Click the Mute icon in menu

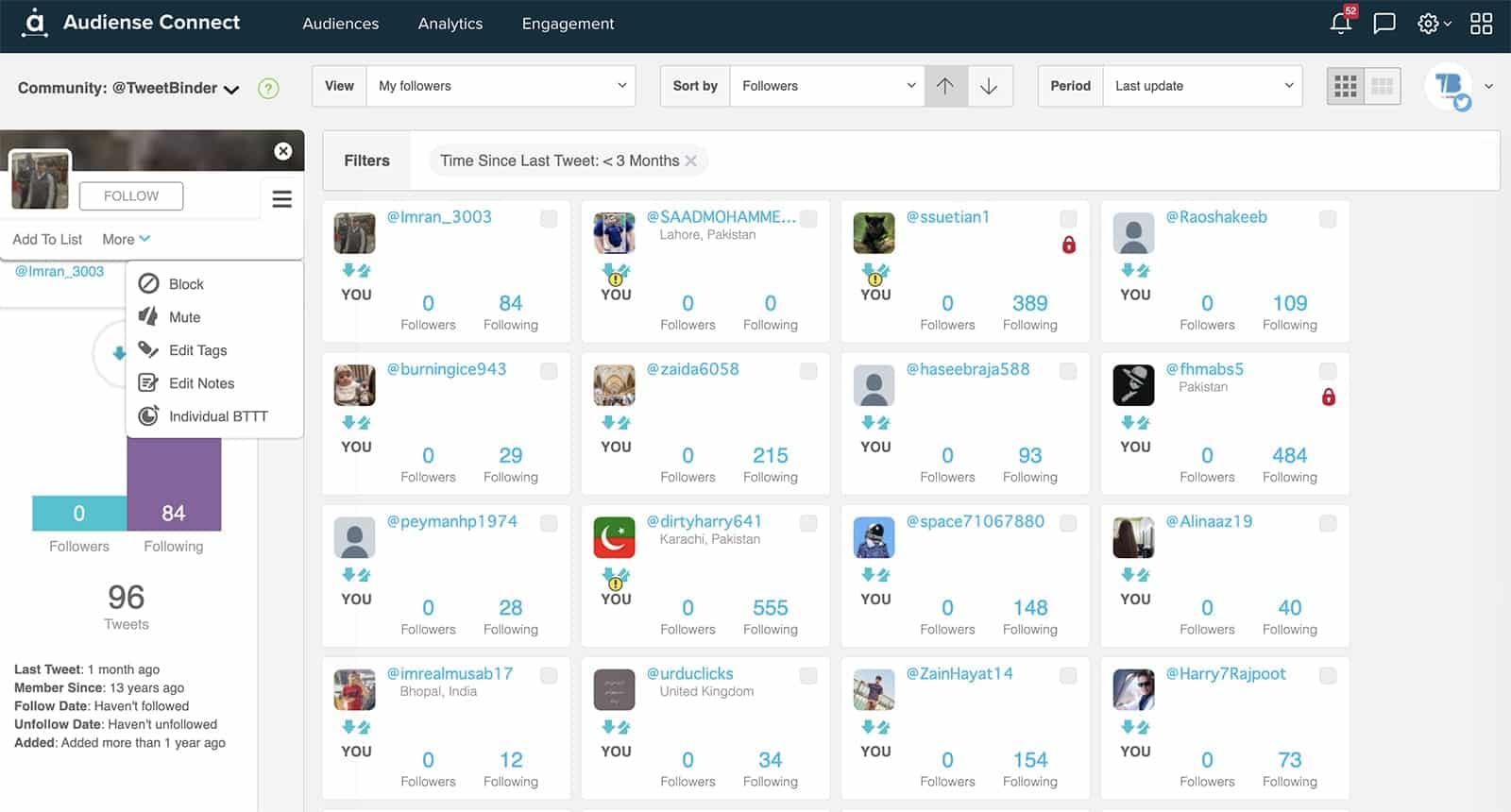[148, 316]
